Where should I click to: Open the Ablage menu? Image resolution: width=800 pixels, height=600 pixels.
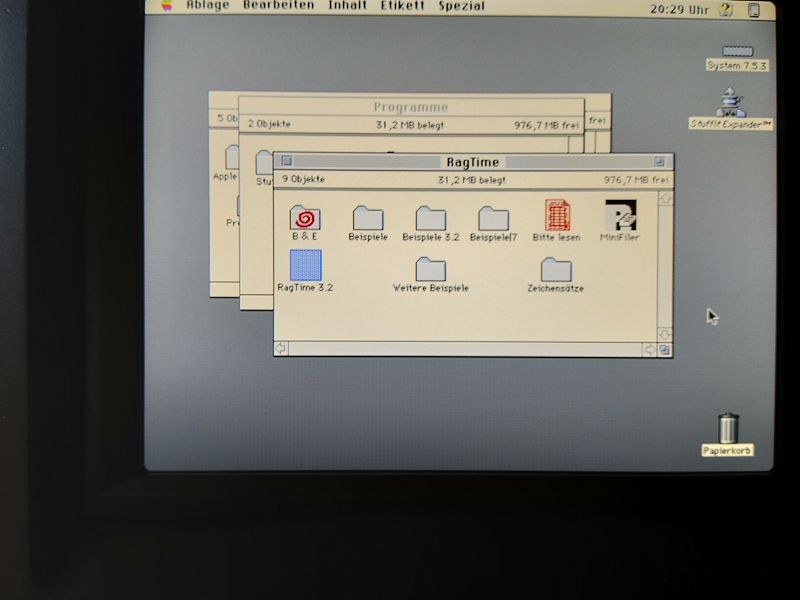(208, 6)
